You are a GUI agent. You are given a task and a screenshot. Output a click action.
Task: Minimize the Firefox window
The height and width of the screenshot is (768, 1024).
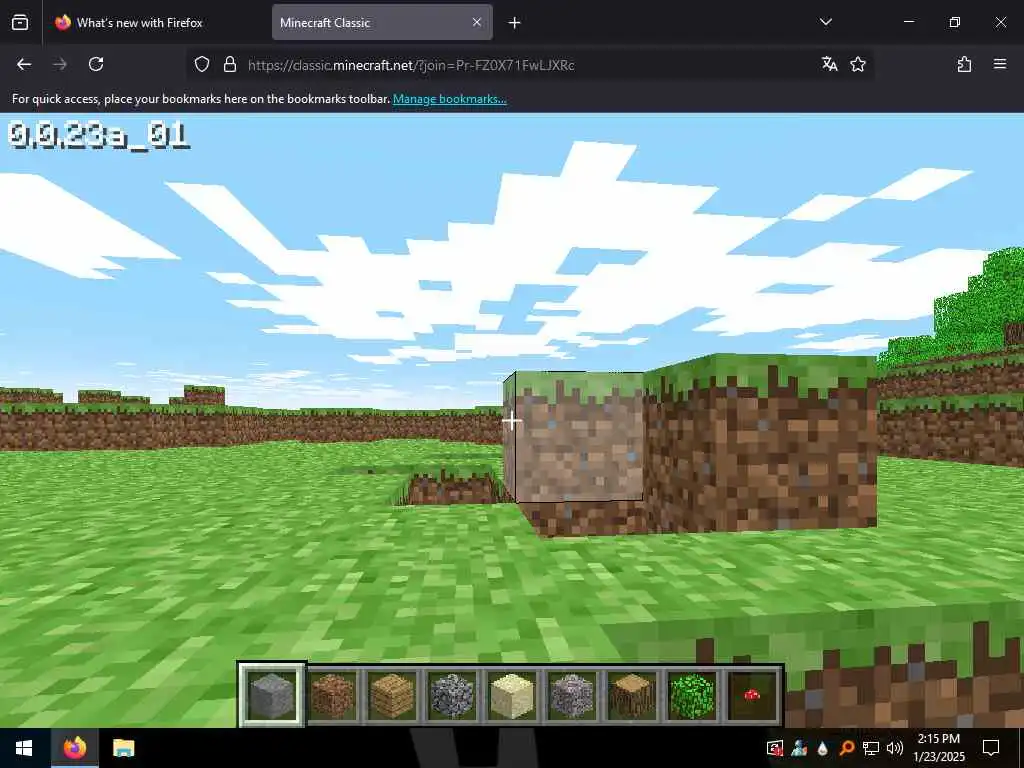pos(908,22)
